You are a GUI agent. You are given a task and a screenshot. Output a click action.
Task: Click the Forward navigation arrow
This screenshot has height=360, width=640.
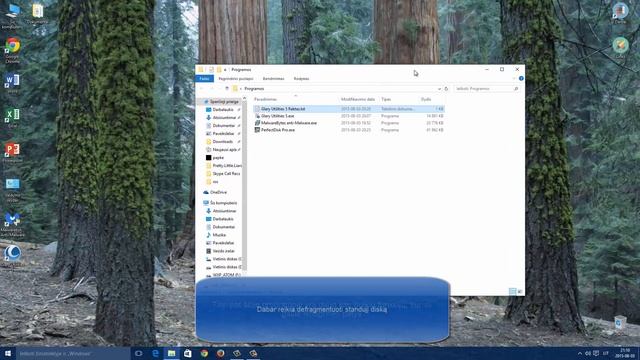tap(211, 89)
